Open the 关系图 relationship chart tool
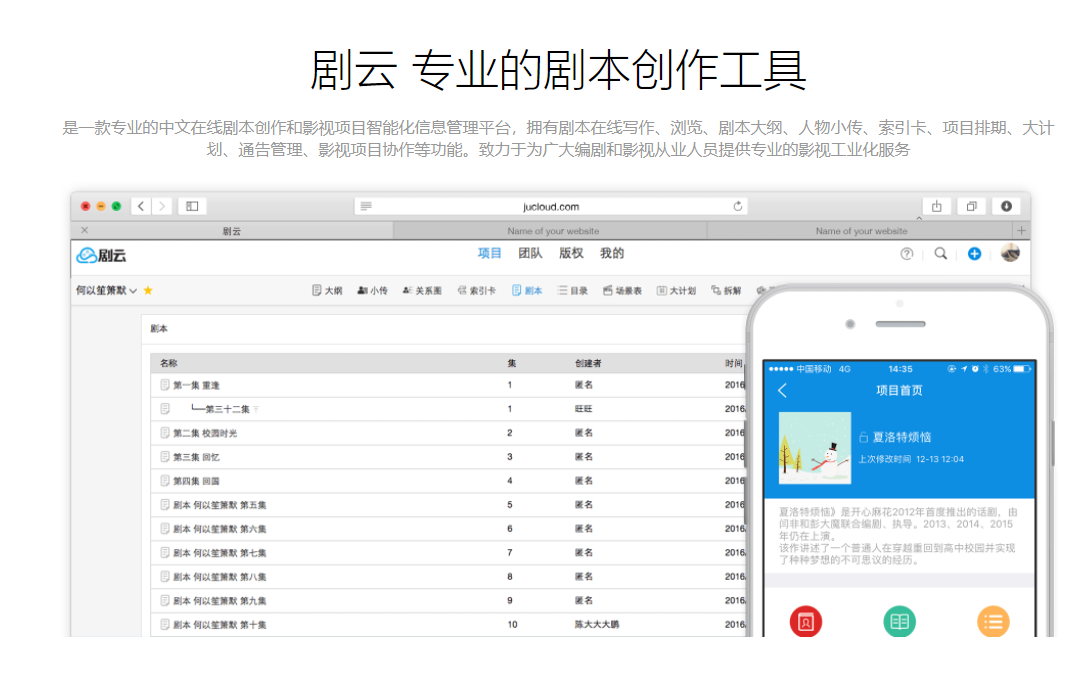This screenshot has width=1089, height=691. coord(421,291)
